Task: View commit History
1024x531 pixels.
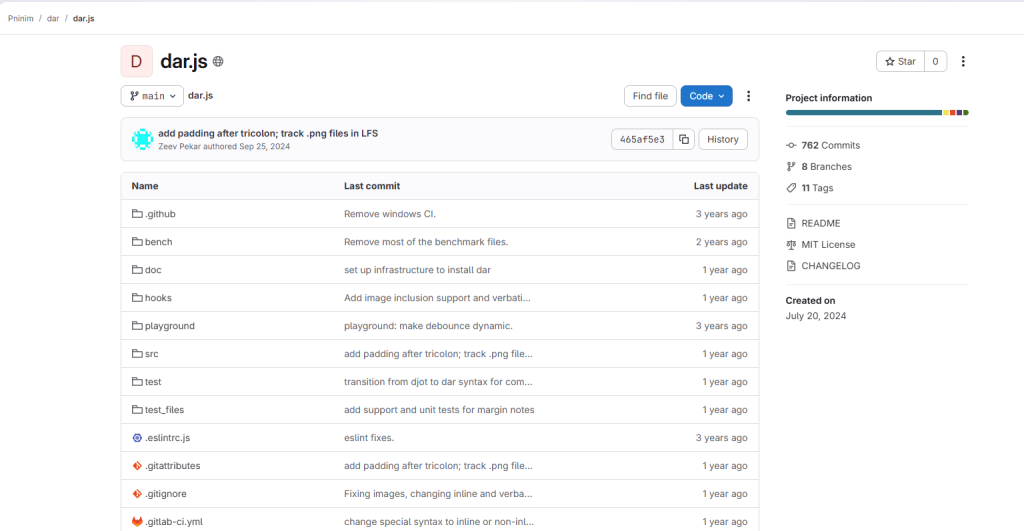Action: [723, 140]
